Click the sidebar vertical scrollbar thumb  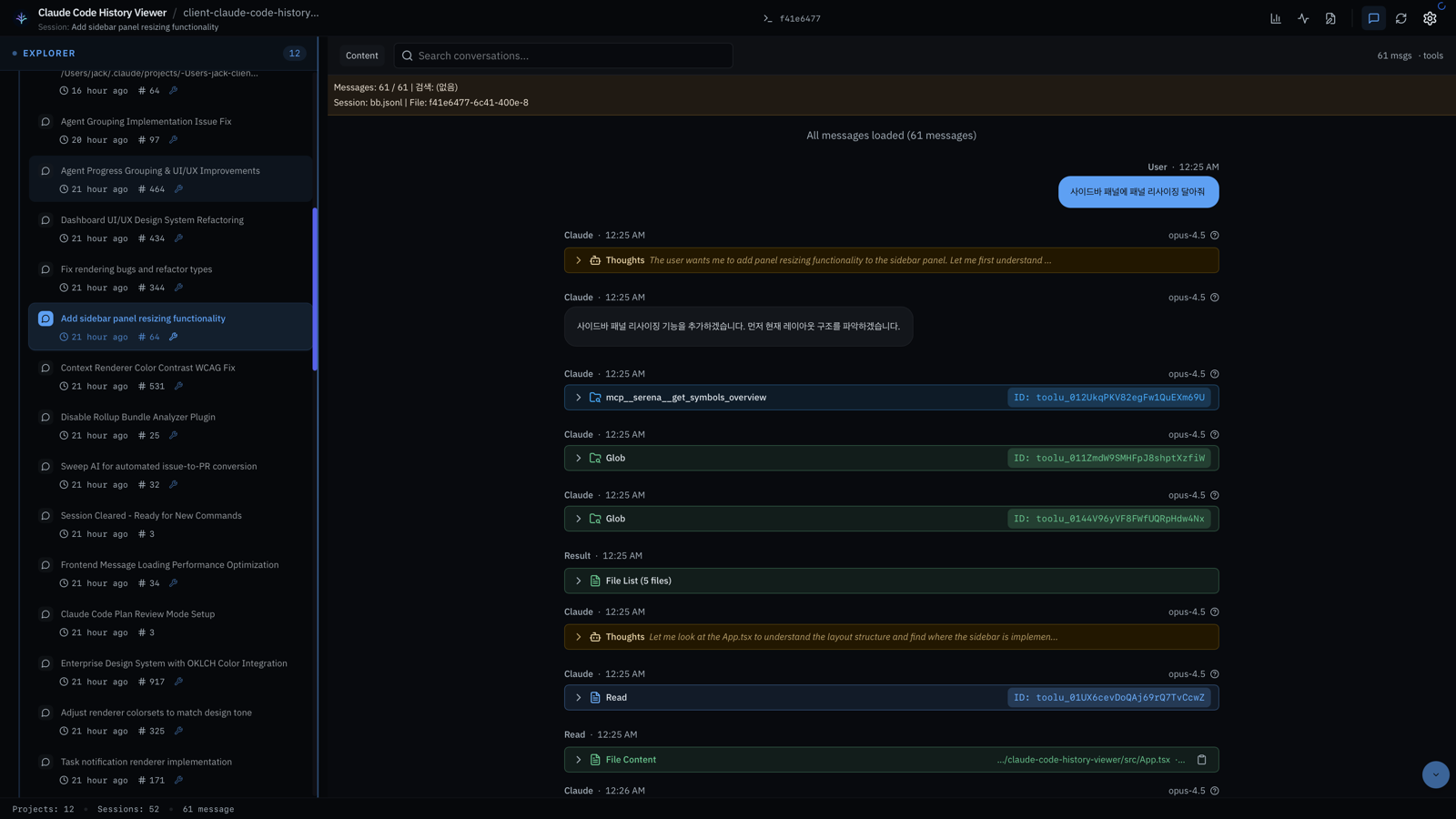[315, 289]
